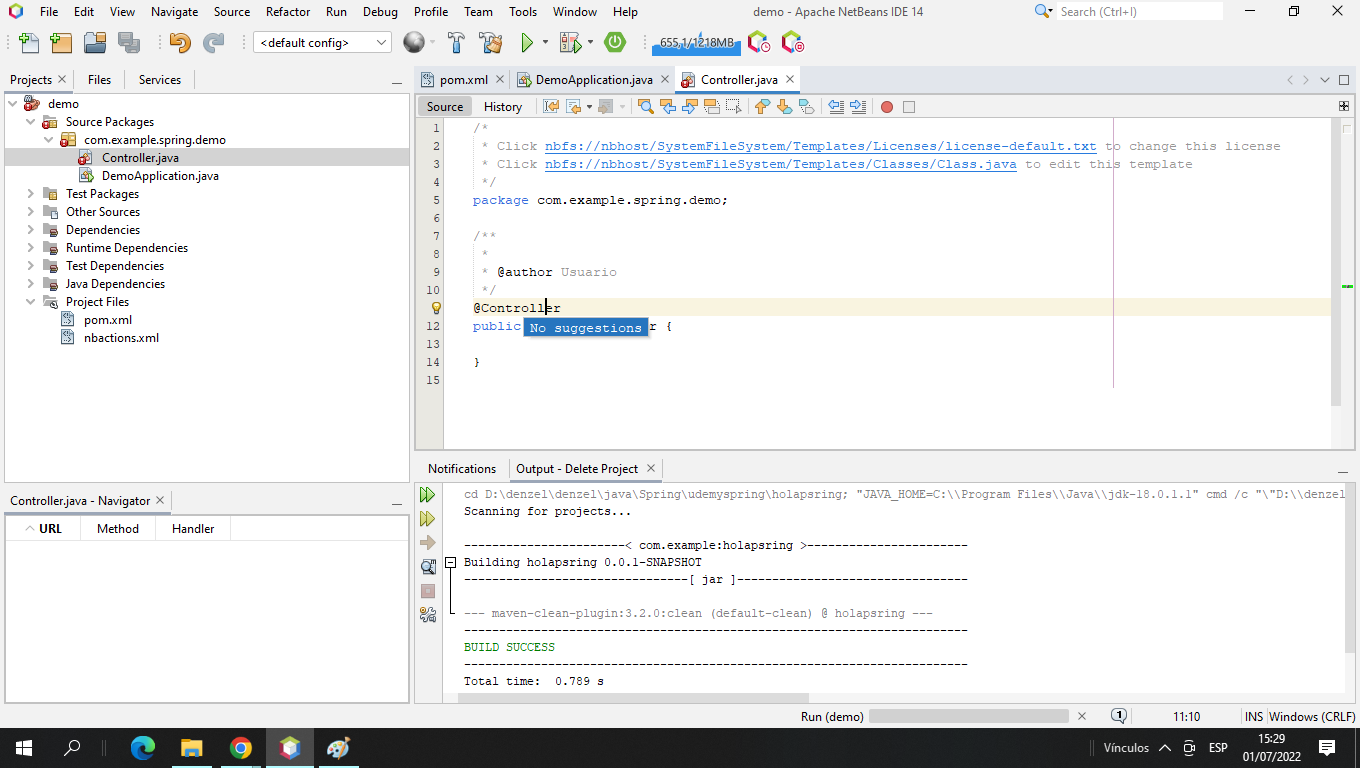
Task: Click the Debug Project icon
Action: click(x=570, y=43)
